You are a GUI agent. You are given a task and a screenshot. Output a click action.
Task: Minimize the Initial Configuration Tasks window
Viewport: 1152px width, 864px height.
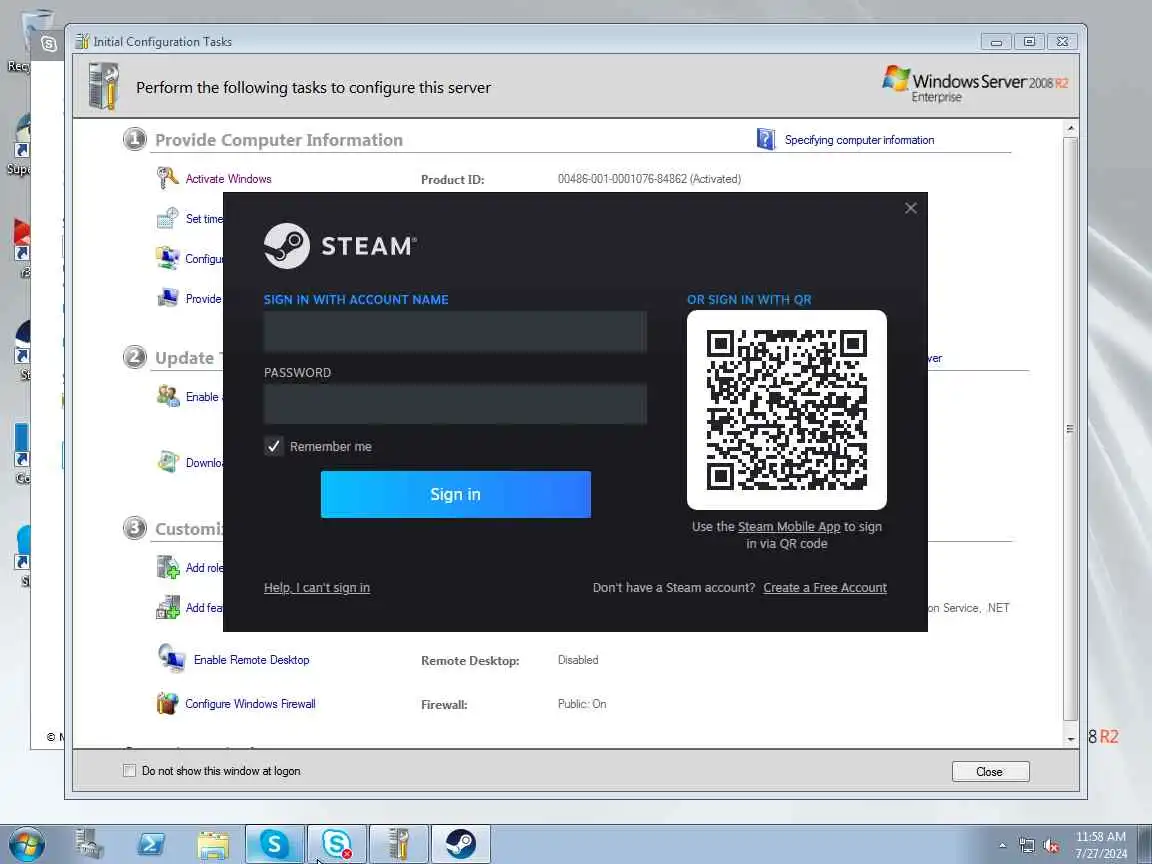[996, 42]
